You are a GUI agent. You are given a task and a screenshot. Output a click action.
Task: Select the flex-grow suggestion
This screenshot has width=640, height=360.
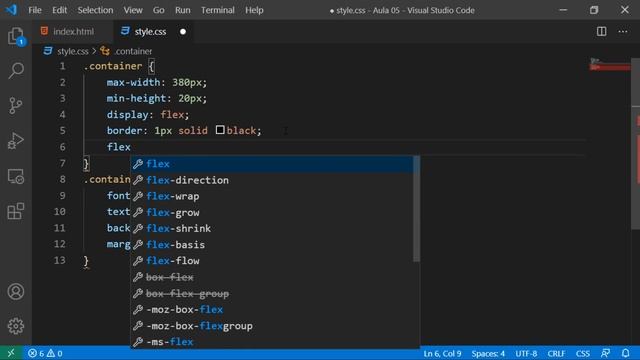(x=272, y=212)
